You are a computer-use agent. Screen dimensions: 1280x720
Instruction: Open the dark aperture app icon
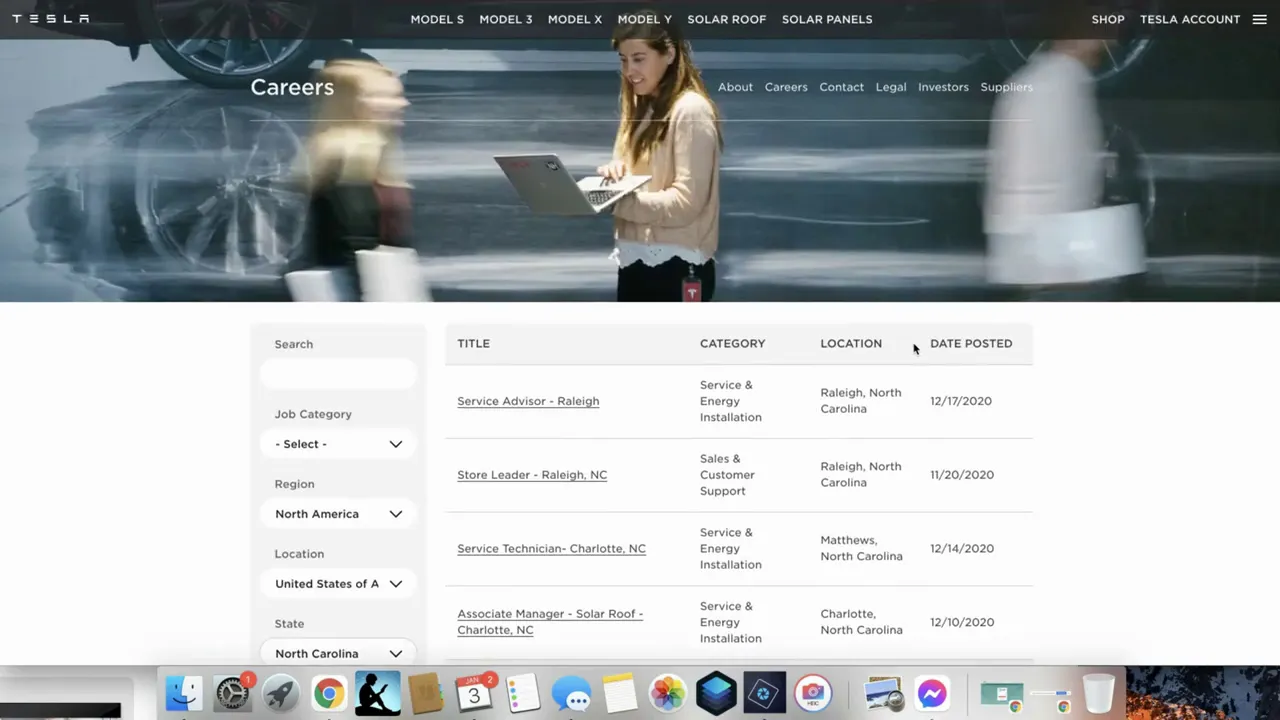[x=765, y=693]
